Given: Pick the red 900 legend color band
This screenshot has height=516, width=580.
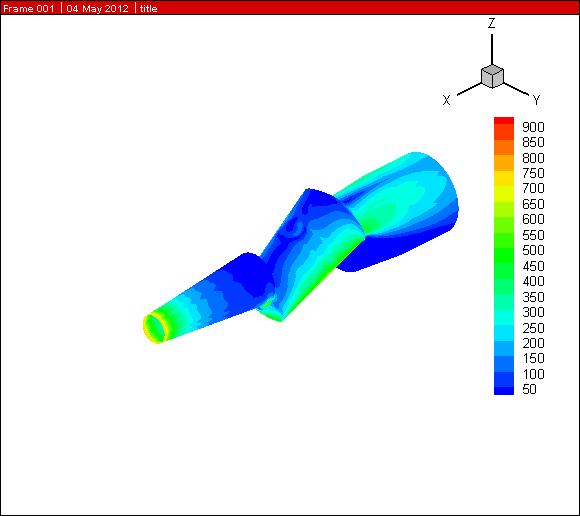Looking at the screenshot, I should pyautogui.click(x=504, y=122).
